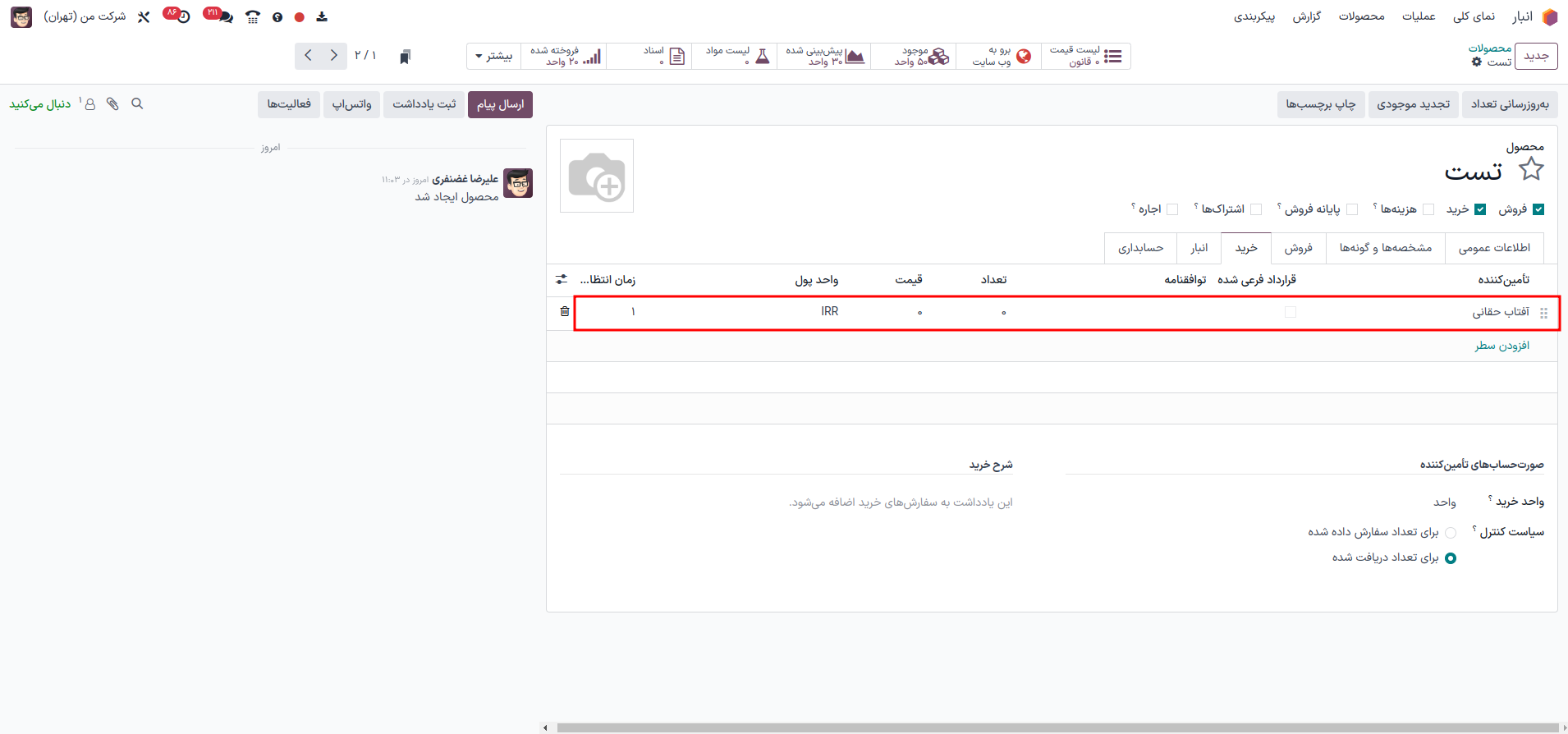Delete the آفتاب حقانی supplier row
The width and height of the screenshot is (1568, 734).
click(564, 311)
